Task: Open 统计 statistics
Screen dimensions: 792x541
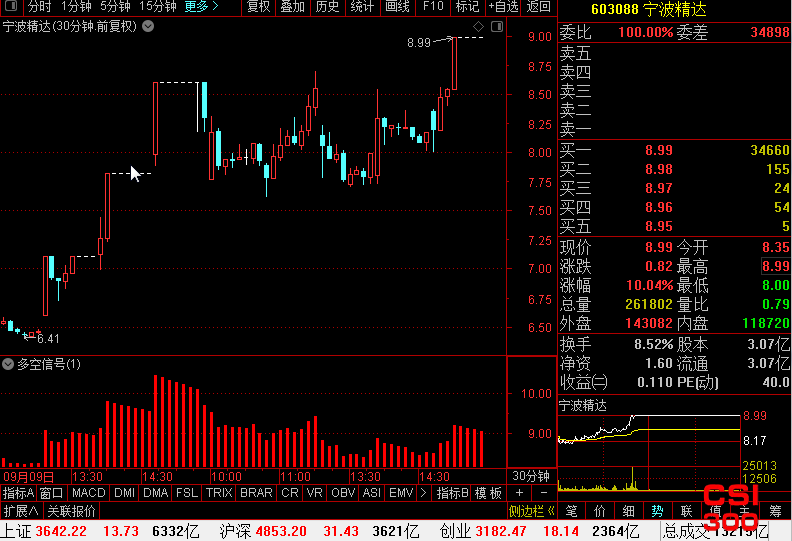Action: 362,7
